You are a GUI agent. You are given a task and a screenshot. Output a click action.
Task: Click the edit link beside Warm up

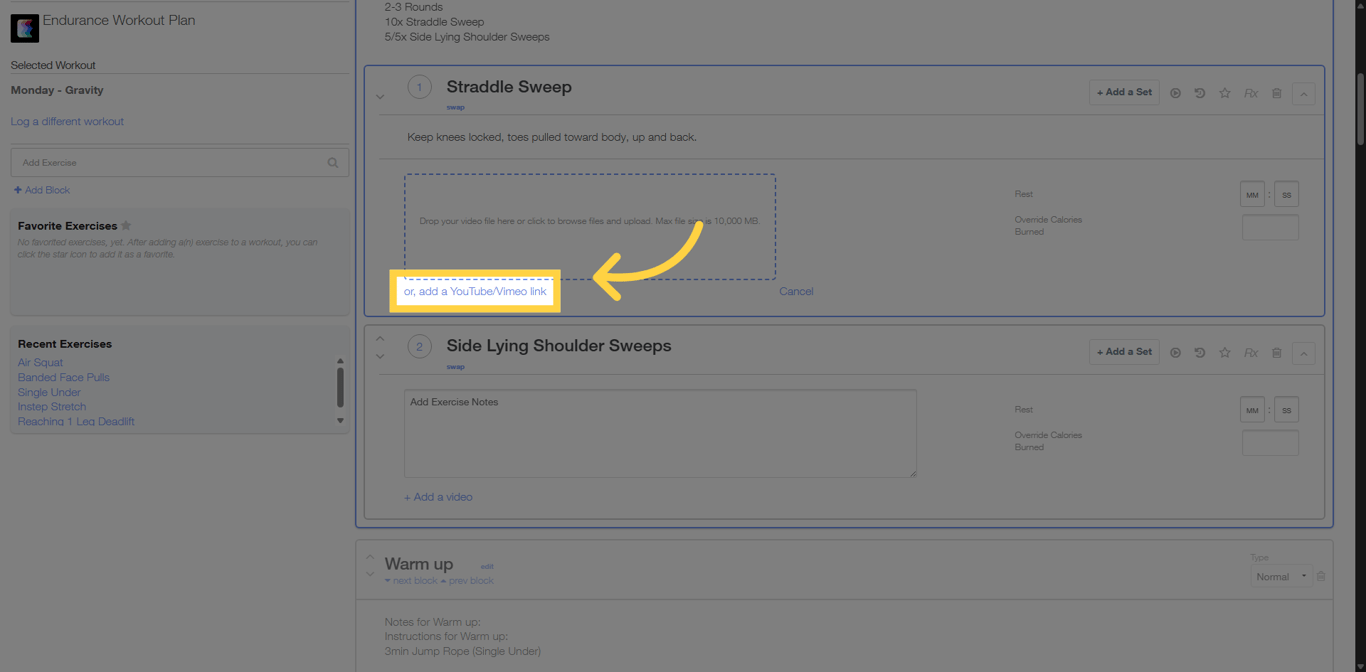[x=487, y=567]
